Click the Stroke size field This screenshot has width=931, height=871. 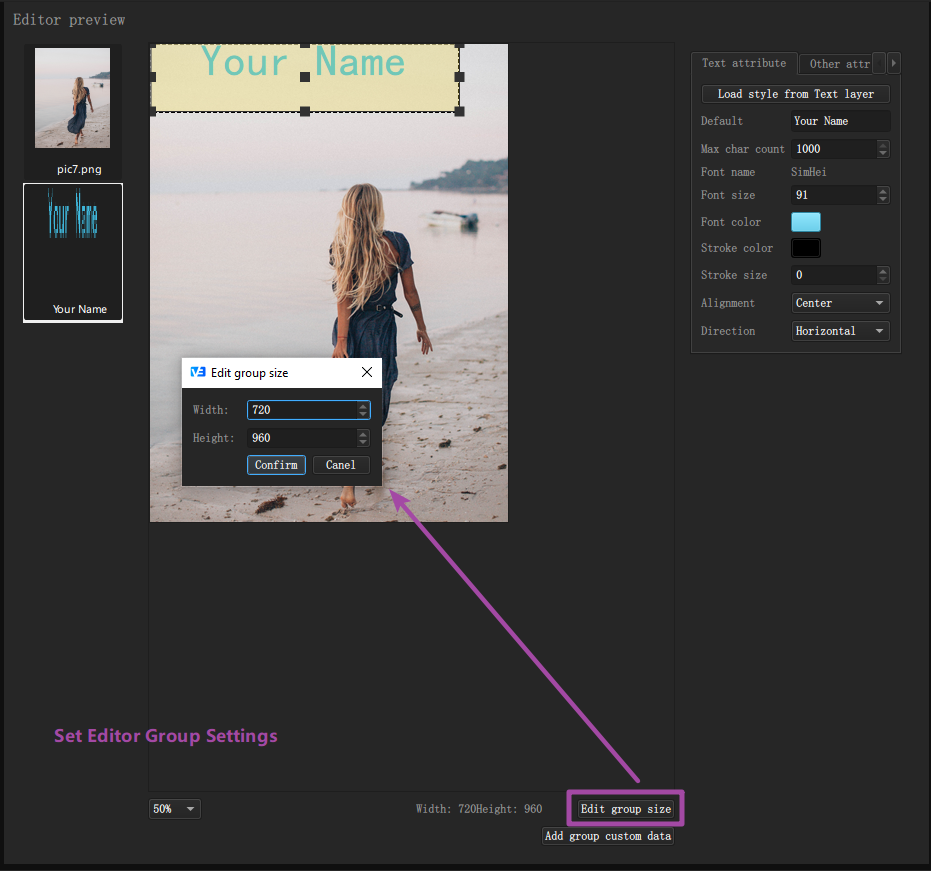pos(834,275)
